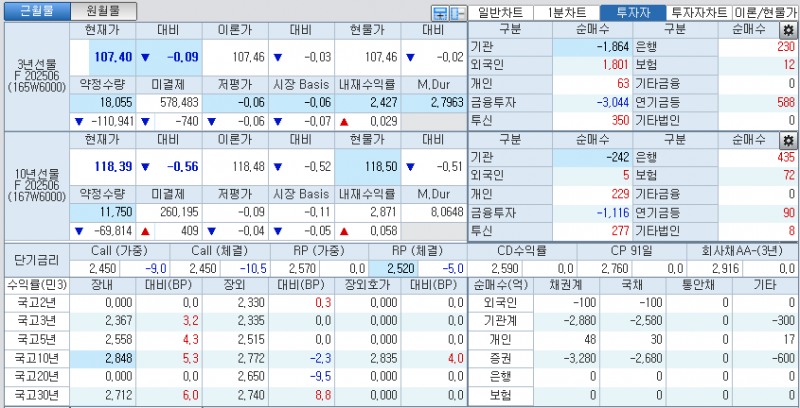800x408 pixels.
Task: Select the 국고20년 row label
Action: pos(37,376)
